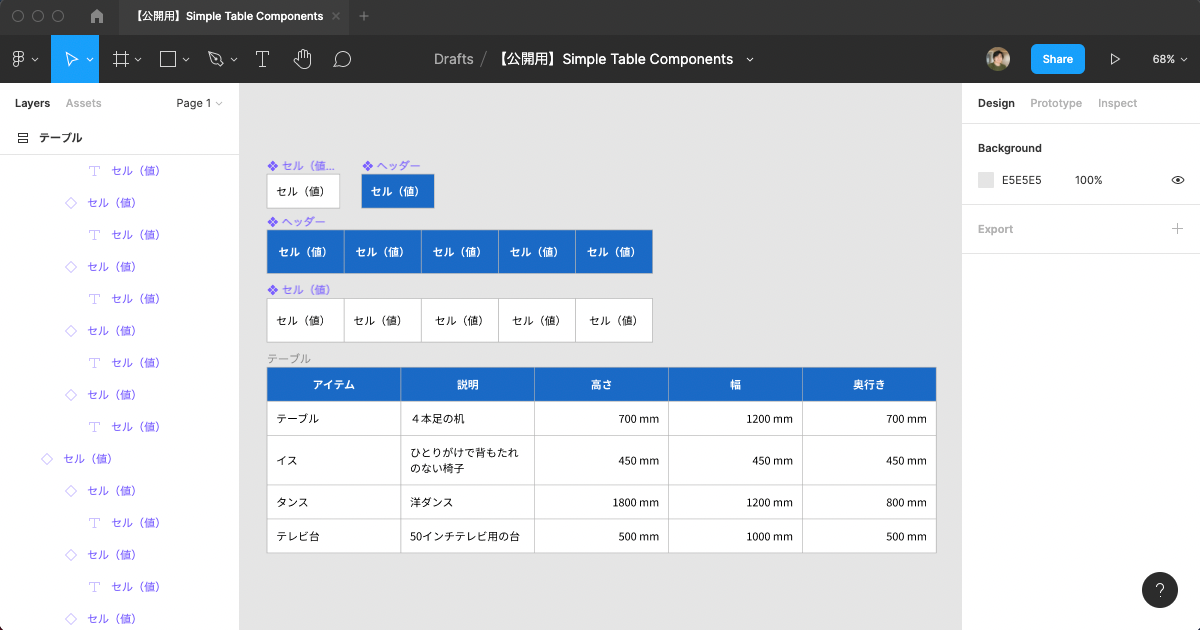Go to home screen icon
1200x630 pixels.
(x=97, y=16)
